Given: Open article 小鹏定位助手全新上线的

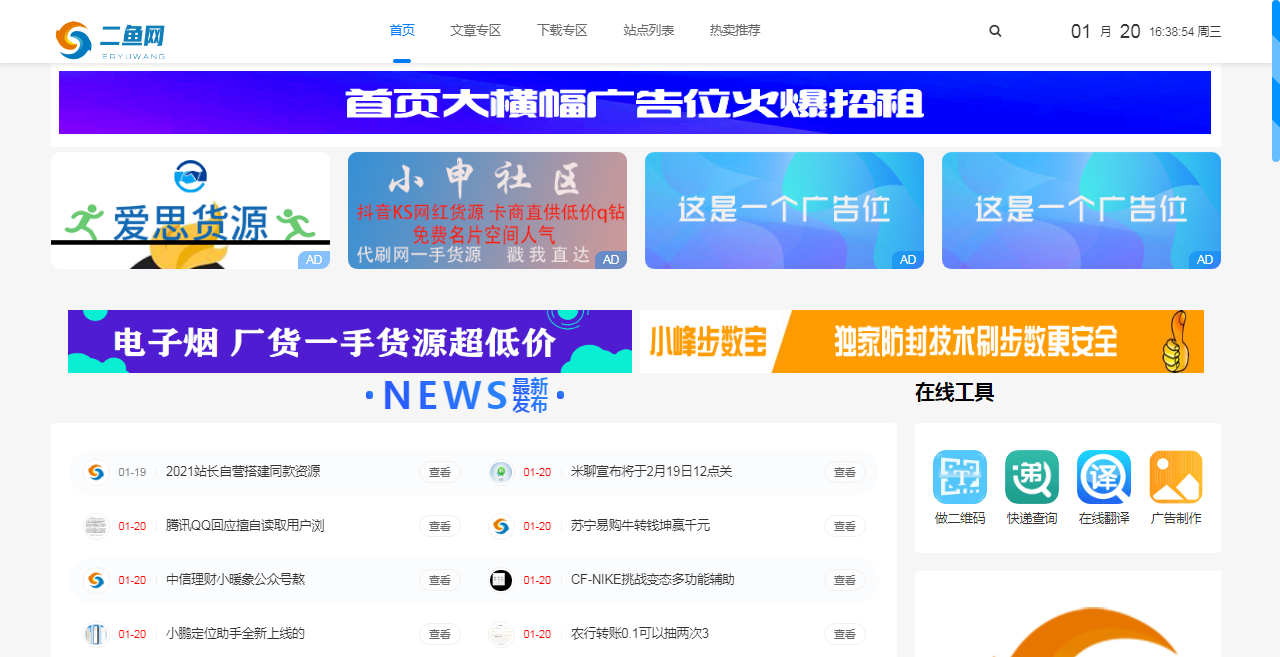Looking at the screenshot, I should 235,634.
